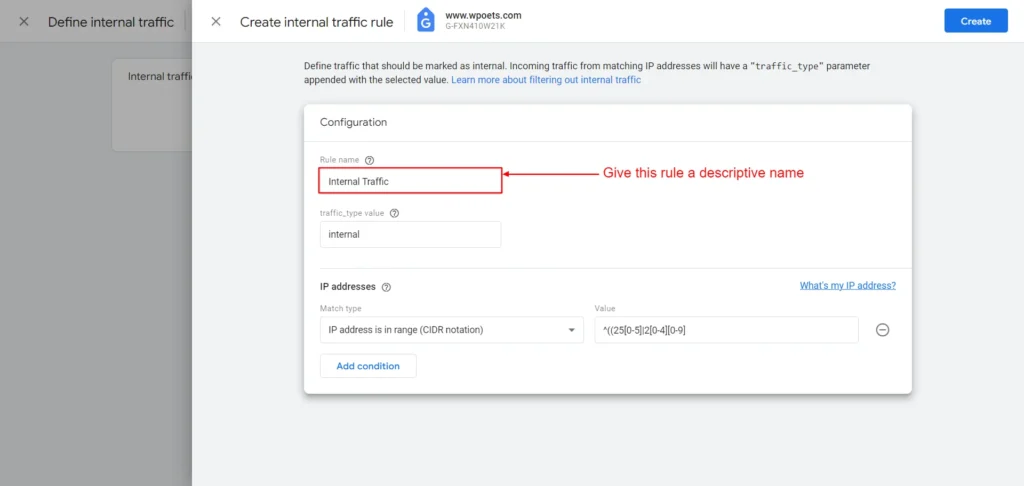1024x486 pixels.
Task: Close the Create internal traffic rule panel
Action: pyautogui.click(x=216, y=21)
